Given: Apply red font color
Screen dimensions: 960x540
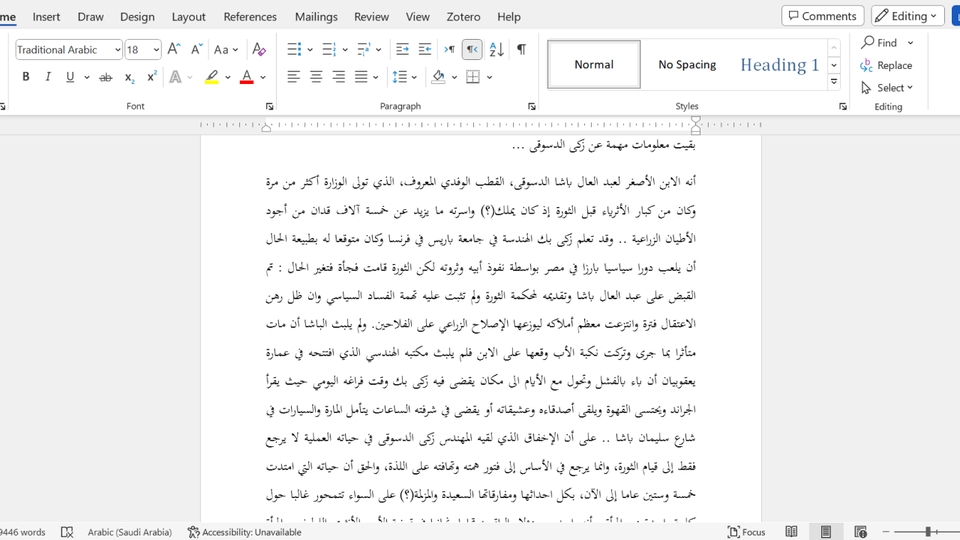Looking at the screenshot, I should coord(247,77).
